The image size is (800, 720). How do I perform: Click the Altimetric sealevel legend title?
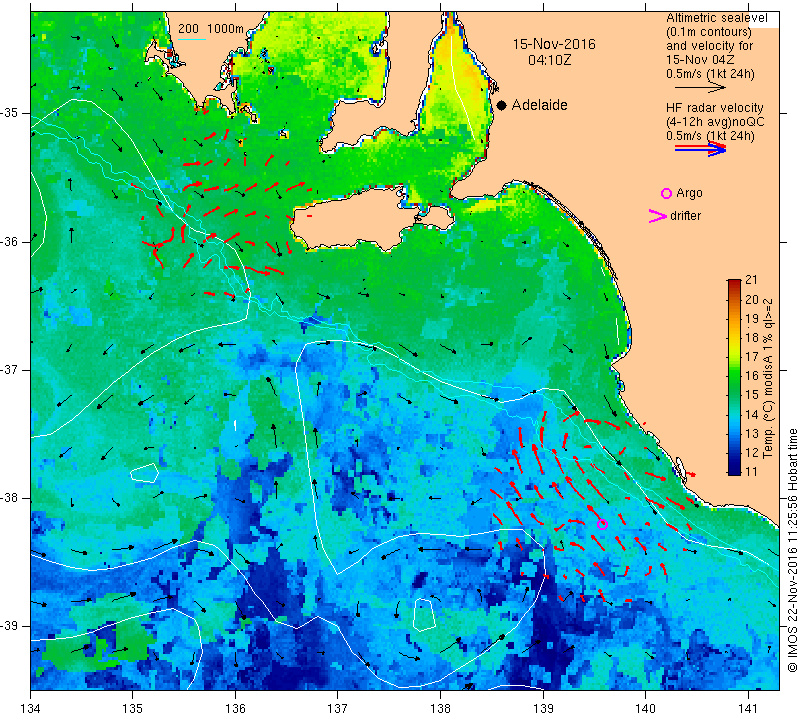pos(716,18)
